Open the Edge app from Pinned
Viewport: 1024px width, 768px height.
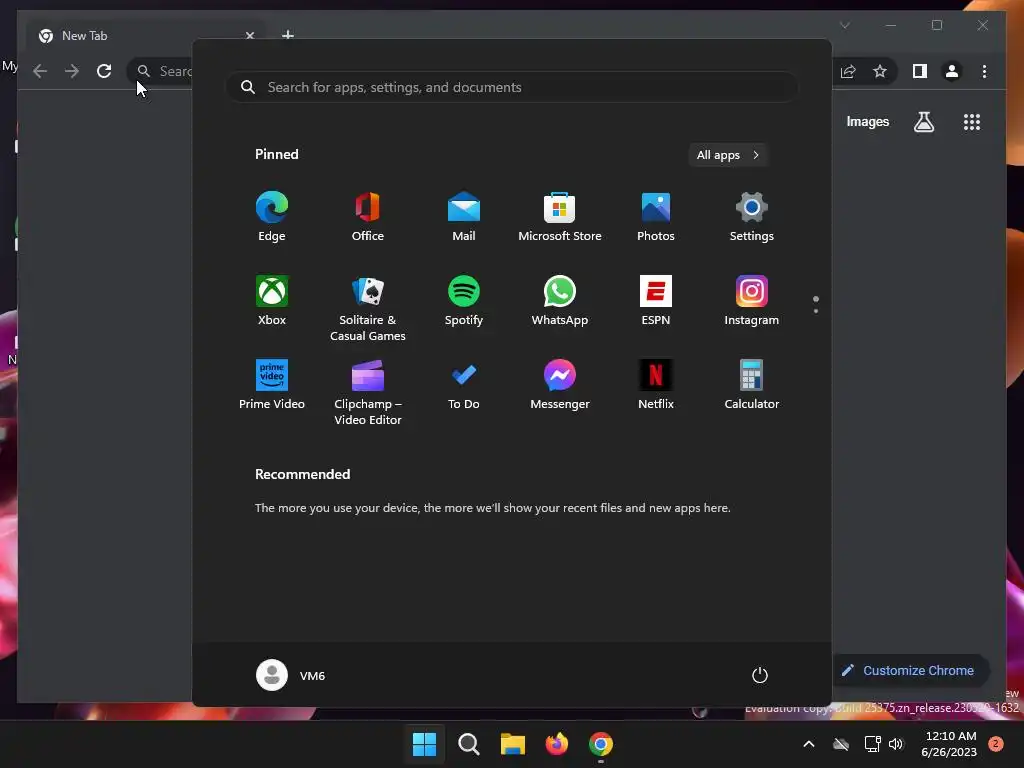(x=272, y=216)
